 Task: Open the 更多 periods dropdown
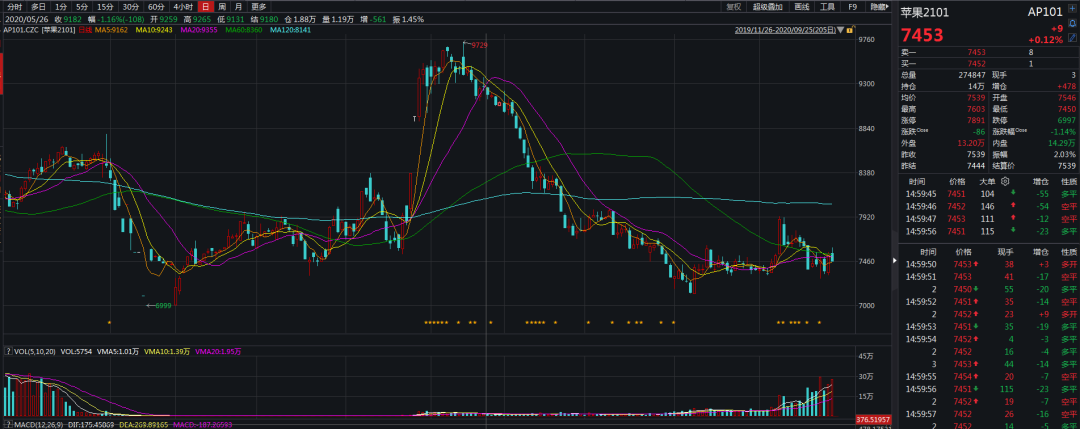tap(258, 7)
